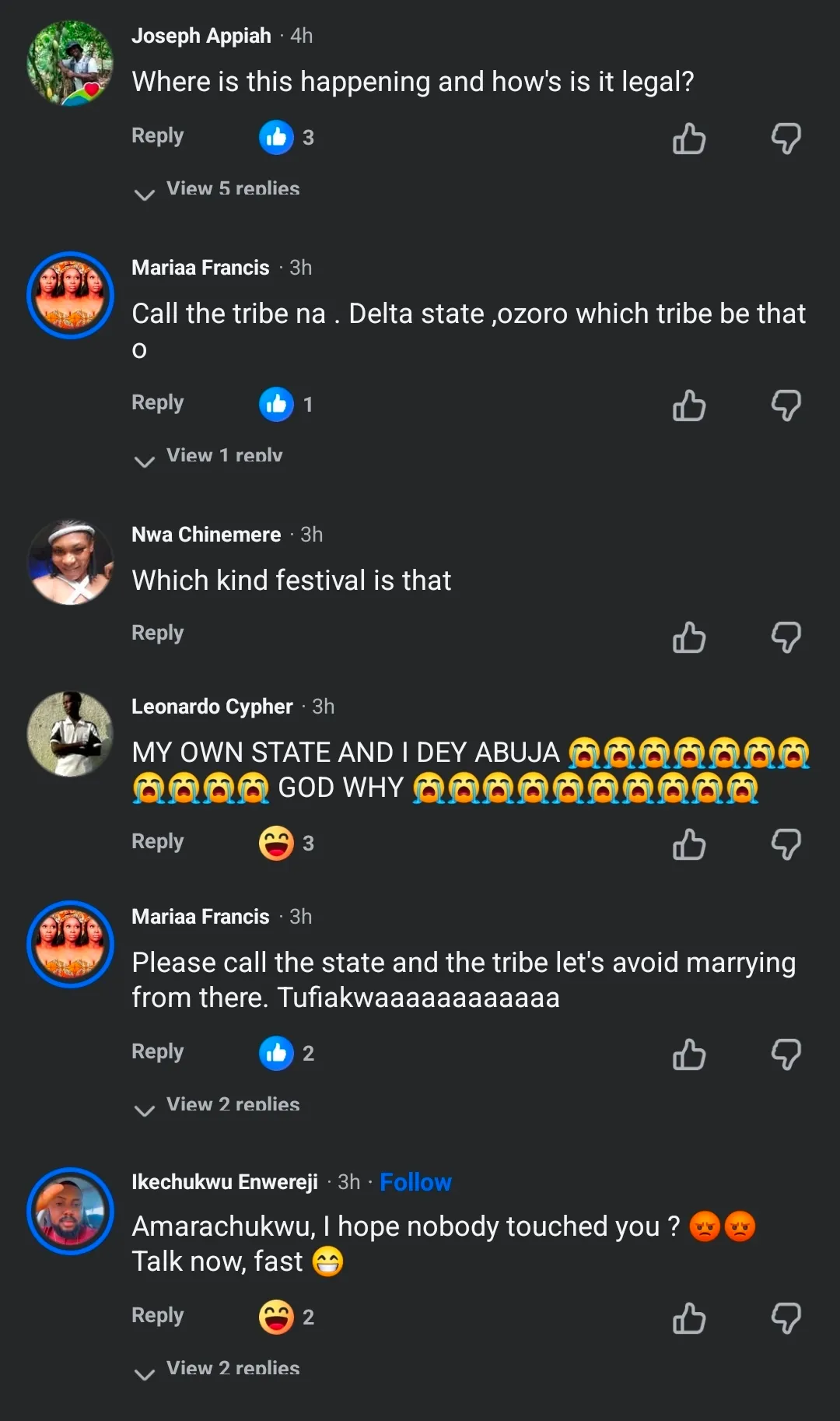Follow Ikechukwu Enwereji

click(x=415, y=1182)
